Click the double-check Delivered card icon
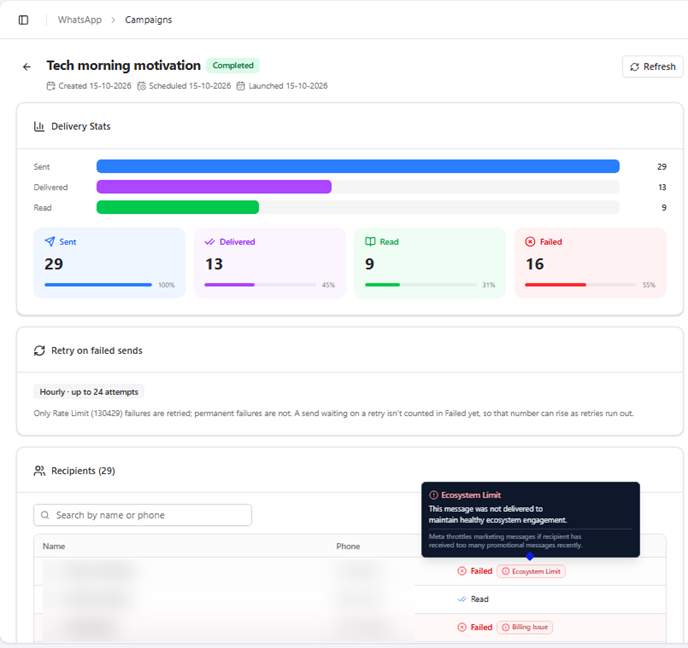 210,242
